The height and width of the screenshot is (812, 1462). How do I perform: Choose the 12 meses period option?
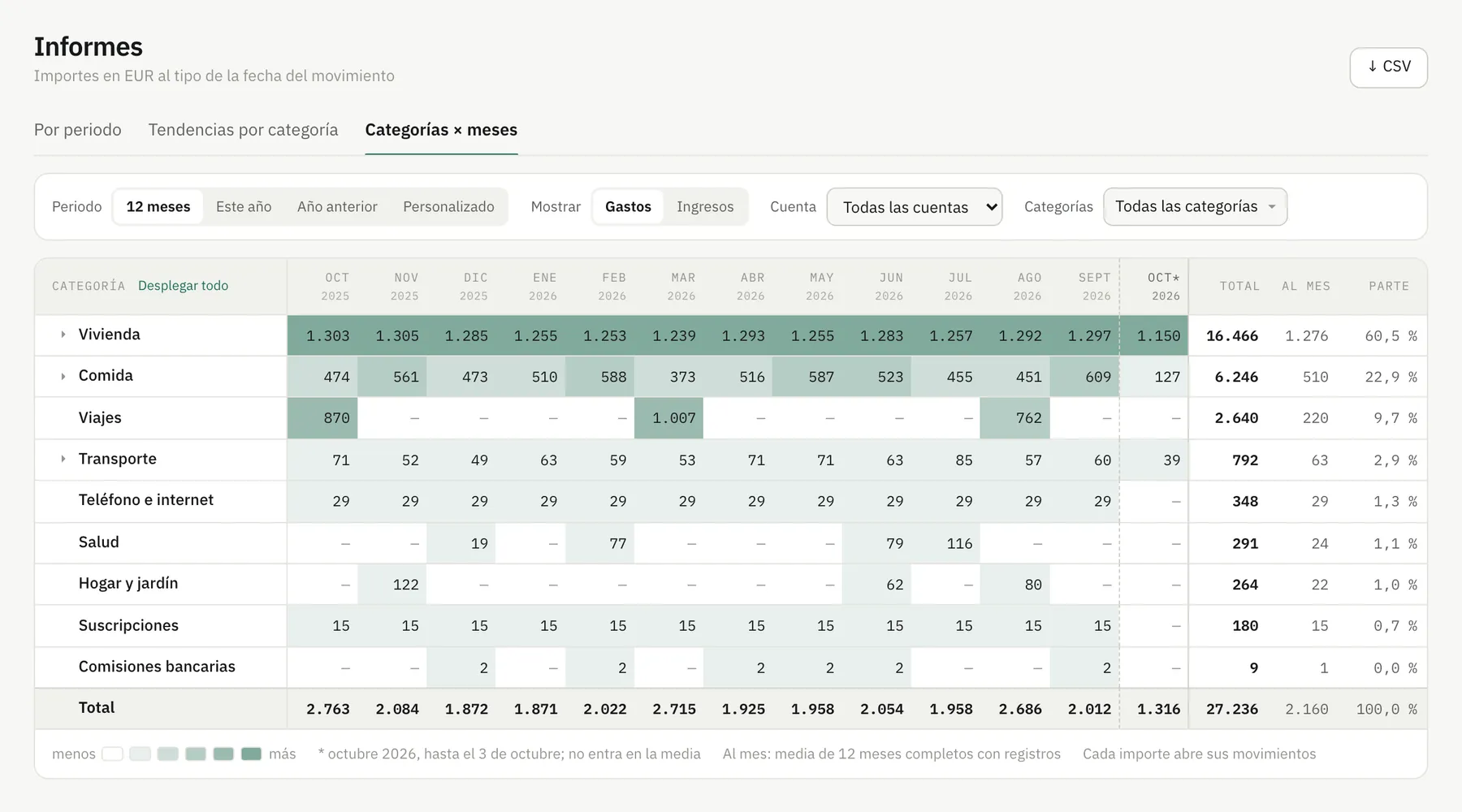click(158, 207)
